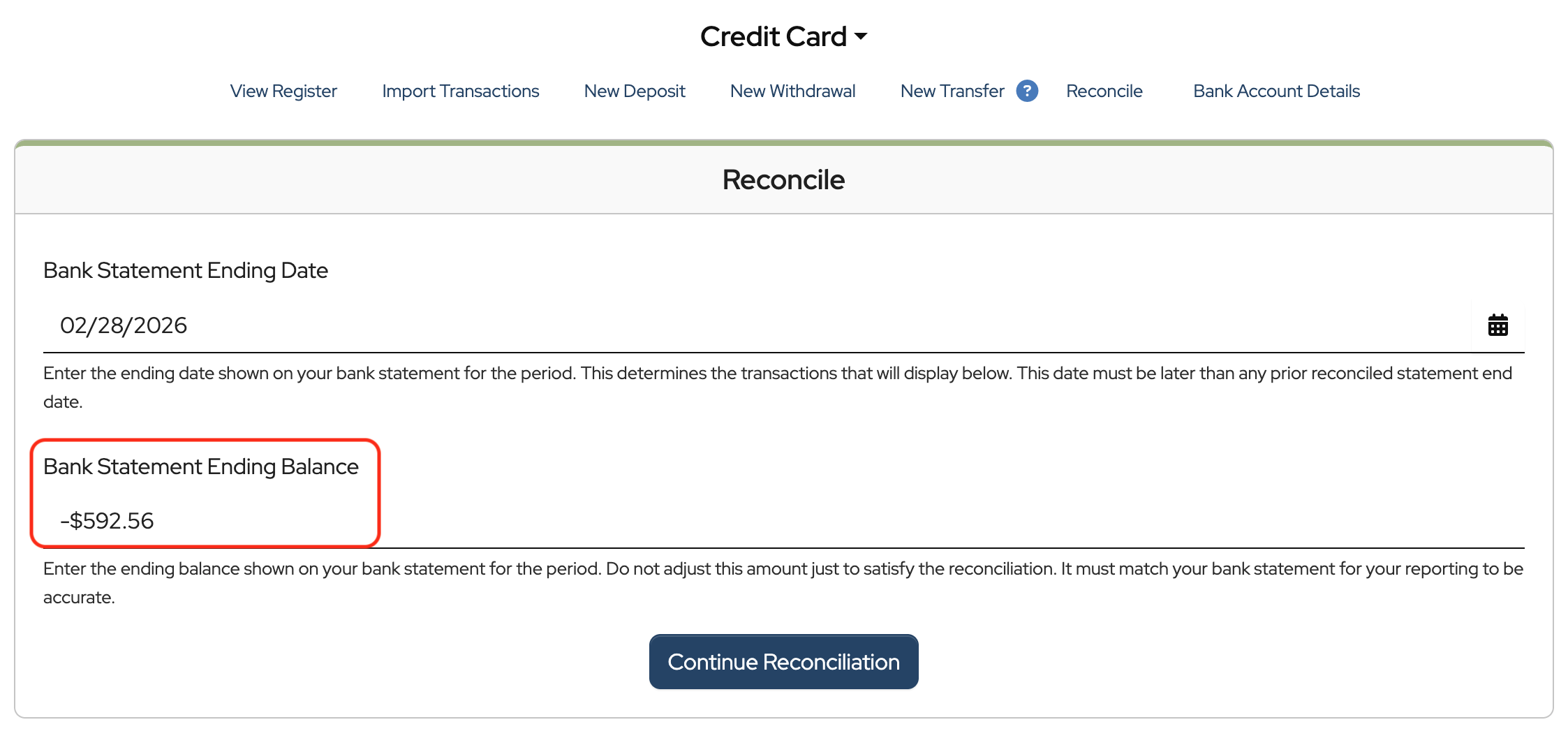Click the Bank Statement Ending Balance label
1568x729 pixels.
[x=201, y=466]
